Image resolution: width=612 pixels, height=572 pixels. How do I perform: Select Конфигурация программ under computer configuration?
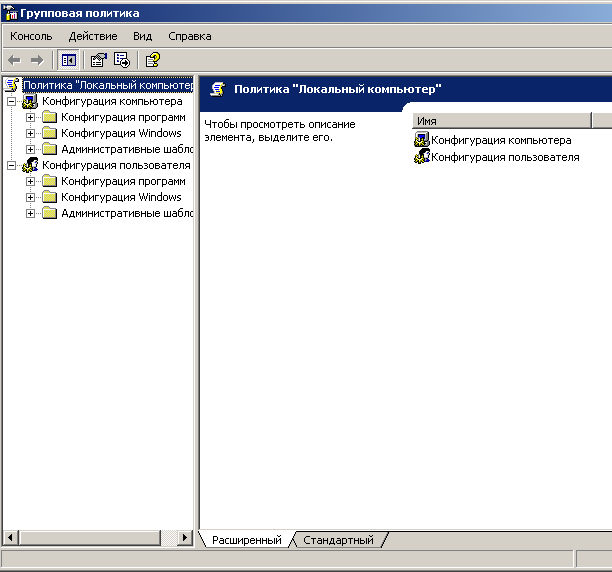click(123, 117)
